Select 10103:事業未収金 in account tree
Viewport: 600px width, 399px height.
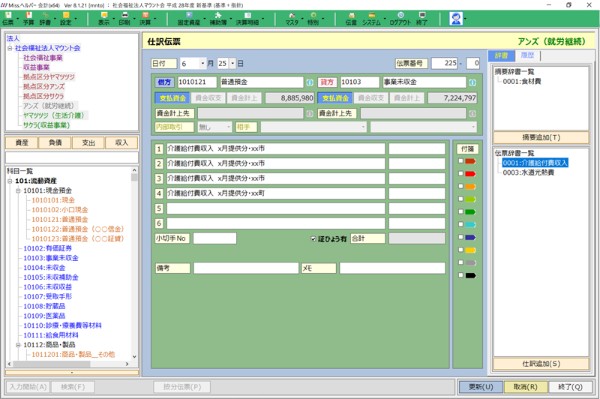pyautogui.click(x=51, y=258)
